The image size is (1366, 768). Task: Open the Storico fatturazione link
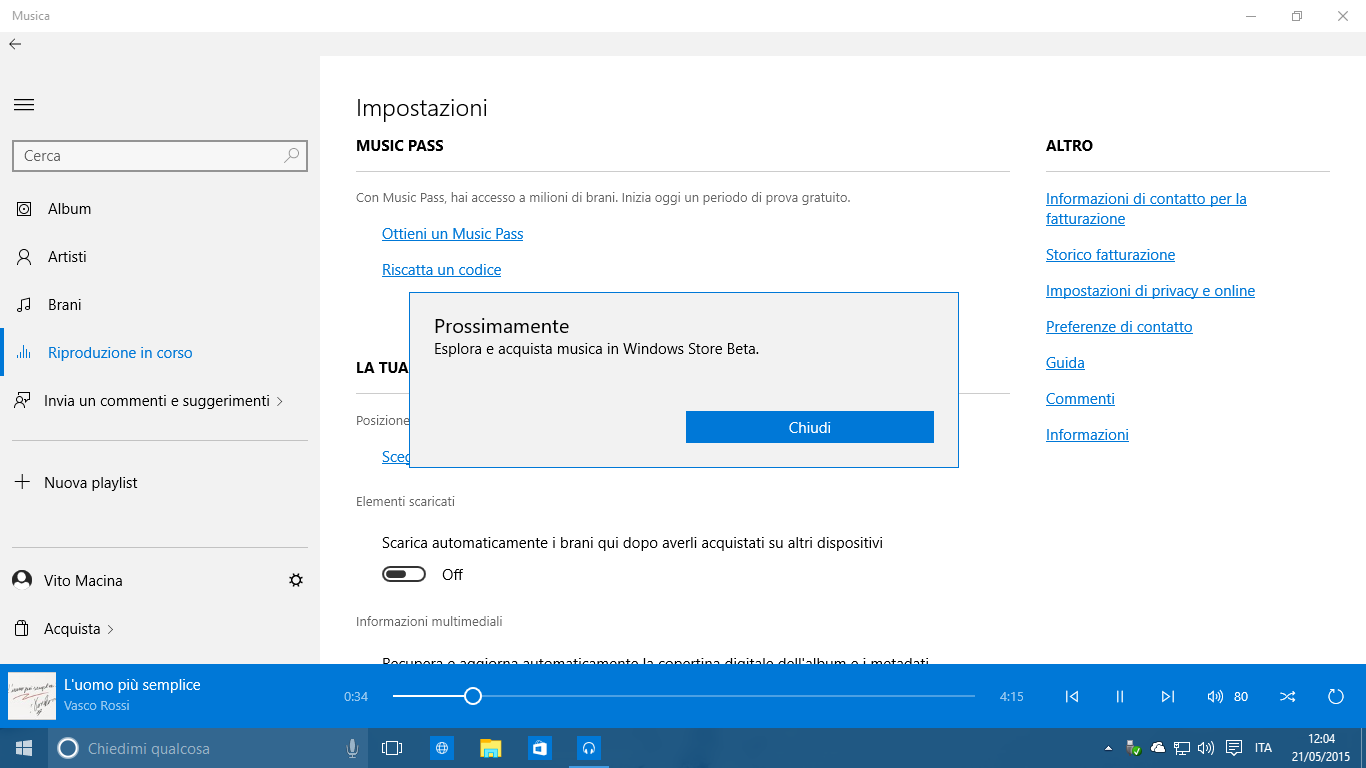(1111, 255)
